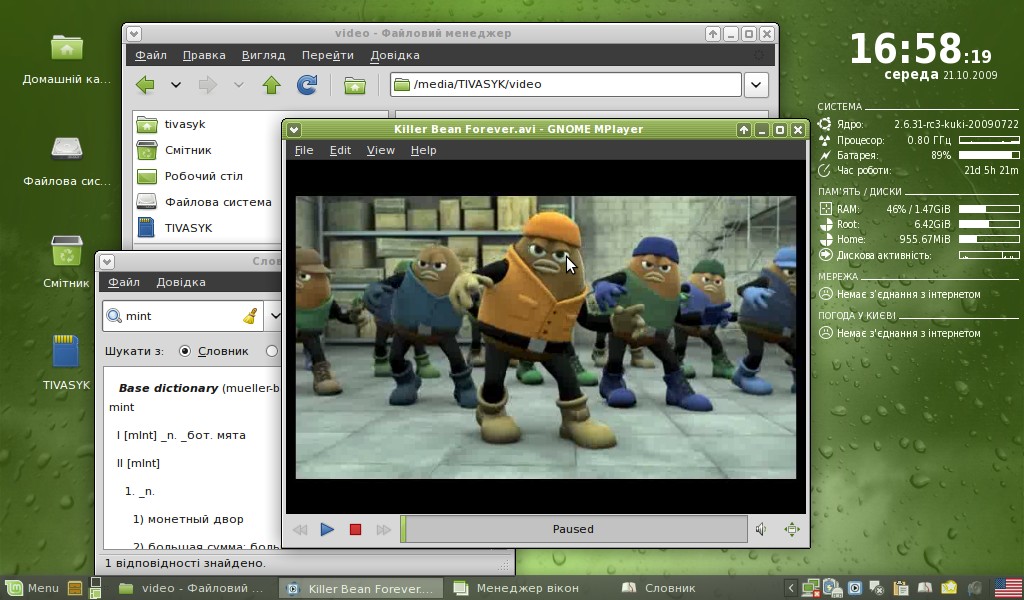Go to home folder via toolbar icon
The width and height of the screenshot is (1024, 600).
[355, 85]
